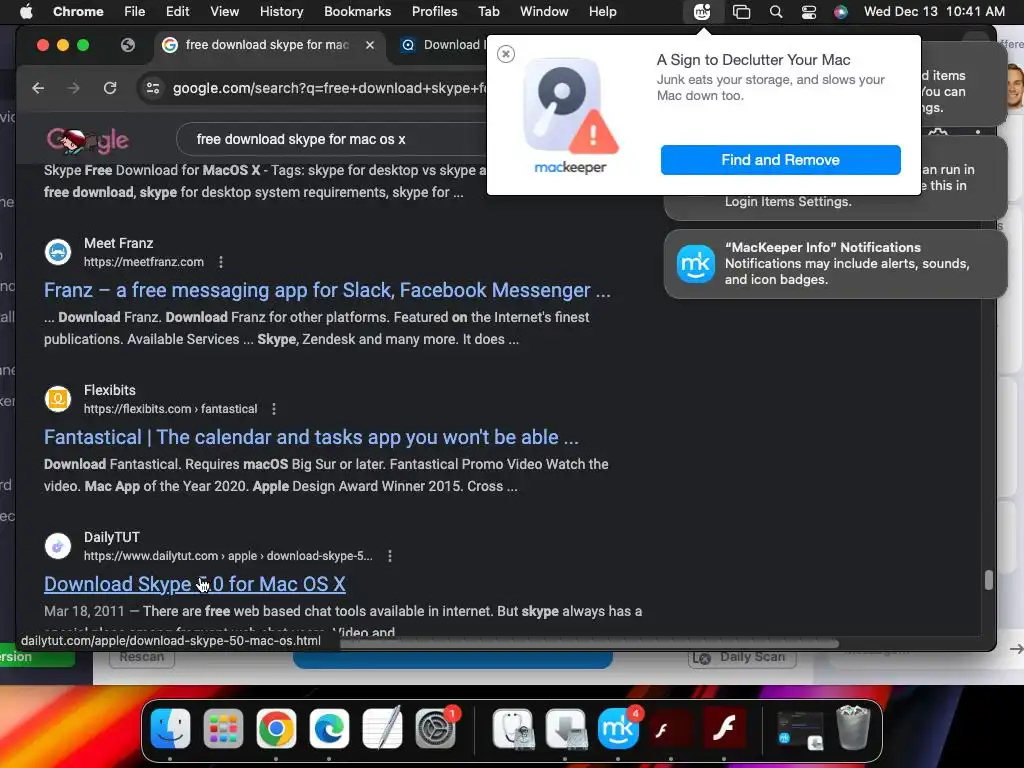This screenshot has width=1024, height=768.
Task: Click the dailytut.com URL breadcrumb
Action: (228, 556)
